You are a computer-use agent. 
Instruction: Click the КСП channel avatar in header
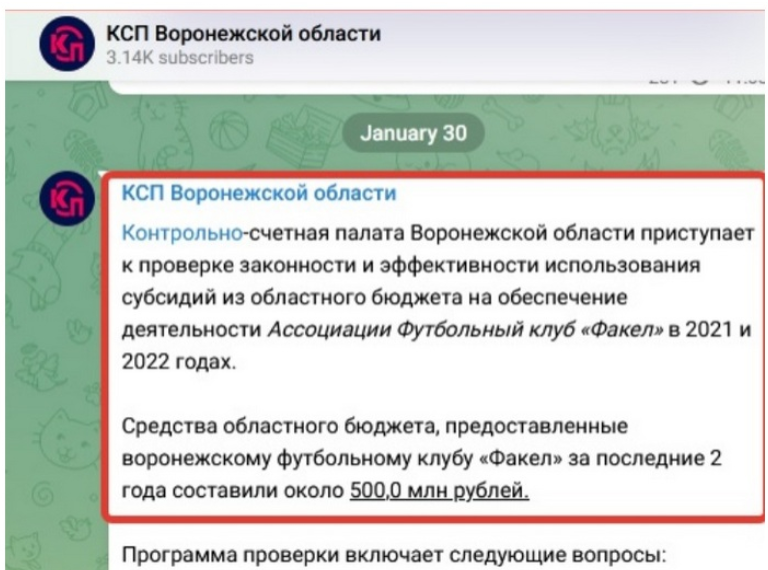[67, 45]
